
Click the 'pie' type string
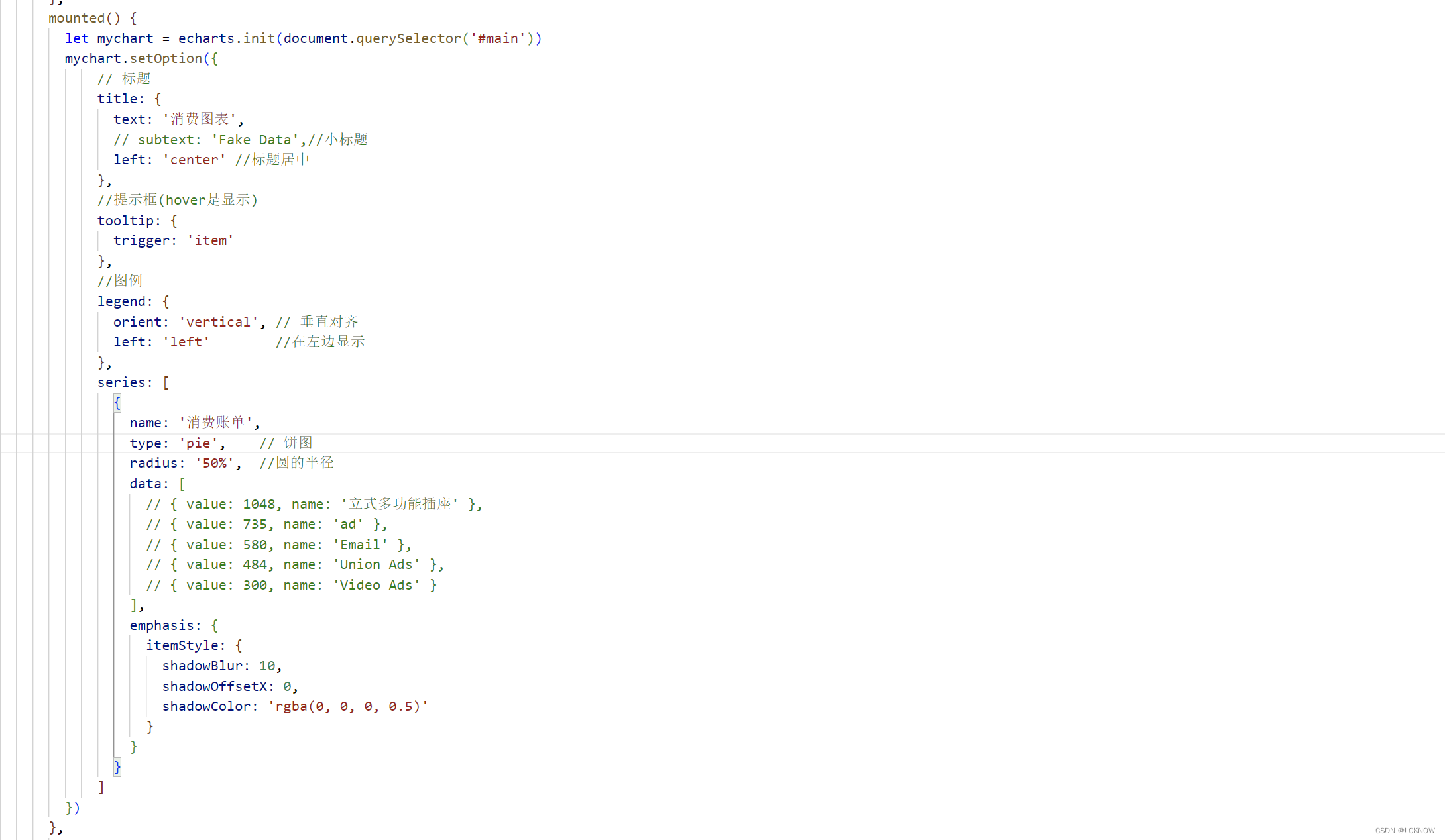198,443
